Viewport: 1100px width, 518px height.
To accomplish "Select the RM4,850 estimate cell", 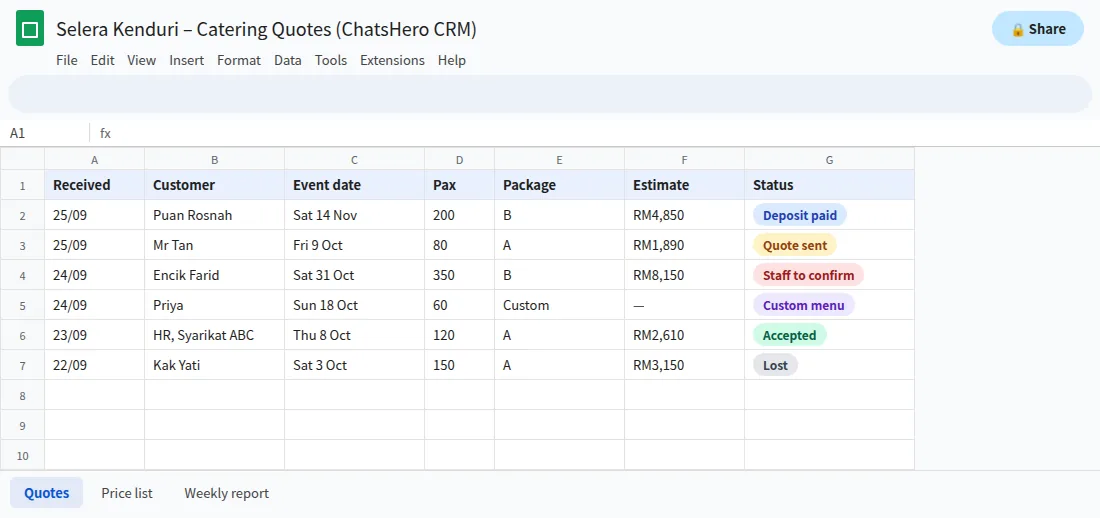I will 684,215.
